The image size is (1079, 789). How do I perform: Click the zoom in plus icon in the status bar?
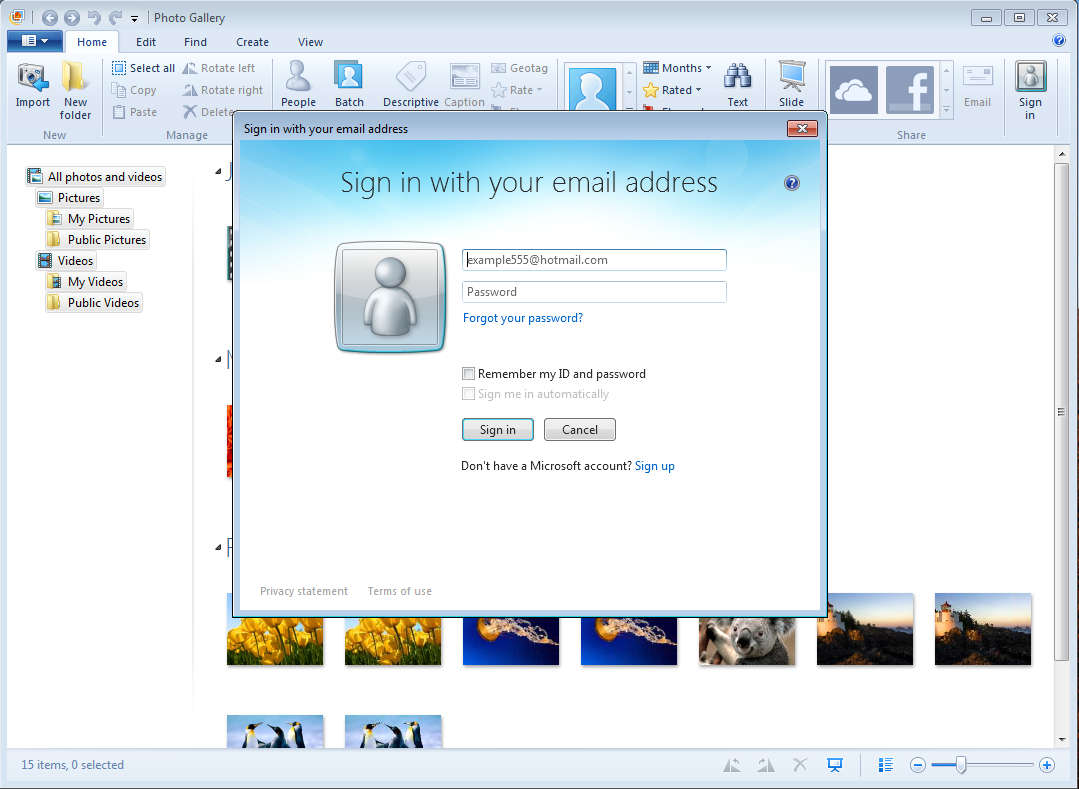[x=1047, y=765]
